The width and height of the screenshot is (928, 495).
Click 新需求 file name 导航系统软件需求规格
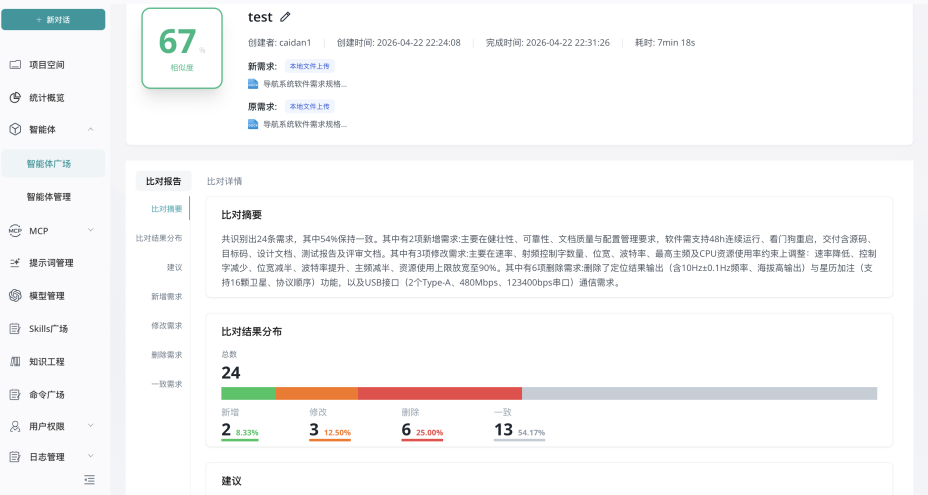pos(305,84)
